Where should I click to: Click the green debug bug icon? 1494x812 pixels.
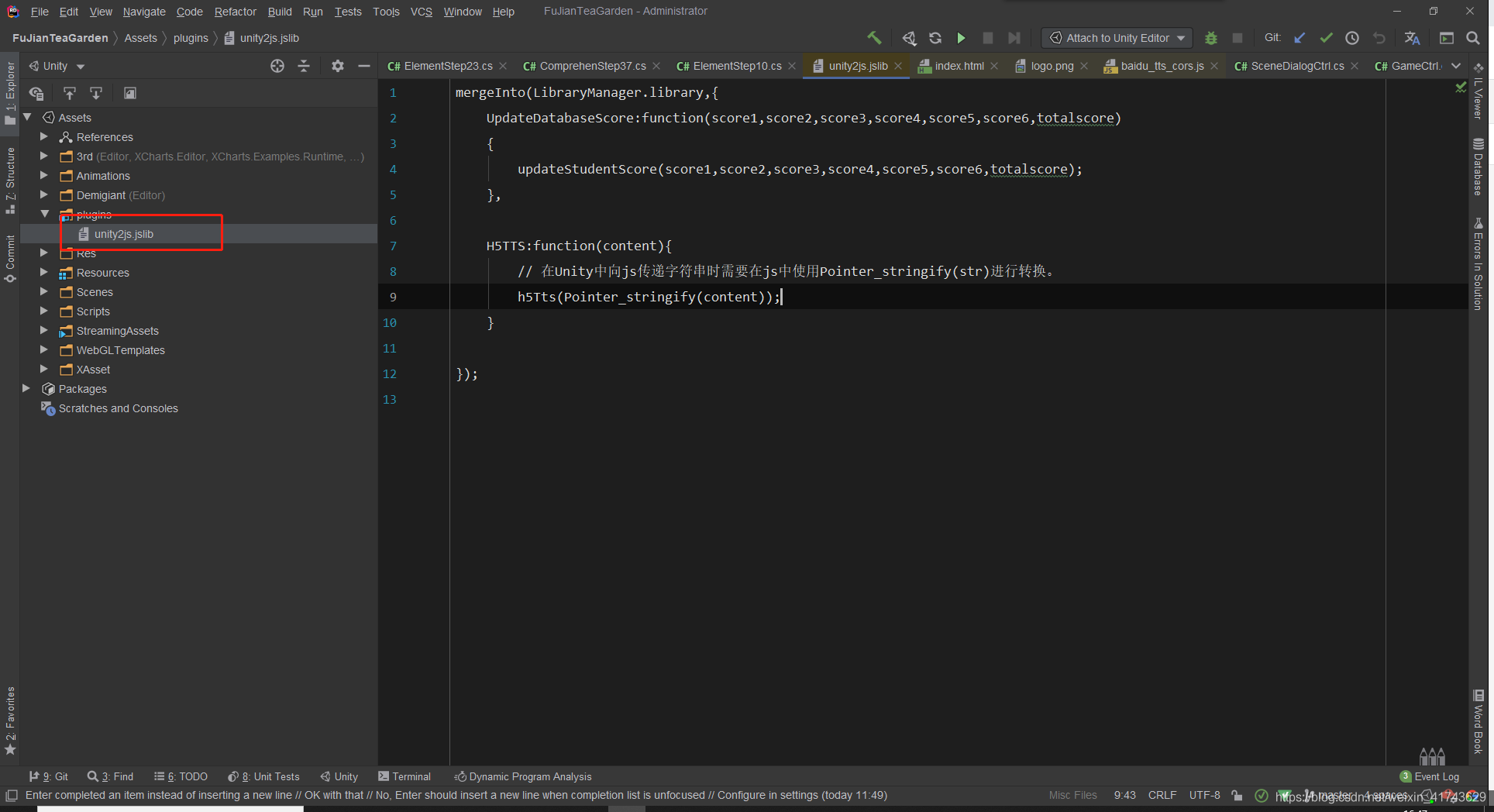click(1211, 38)
